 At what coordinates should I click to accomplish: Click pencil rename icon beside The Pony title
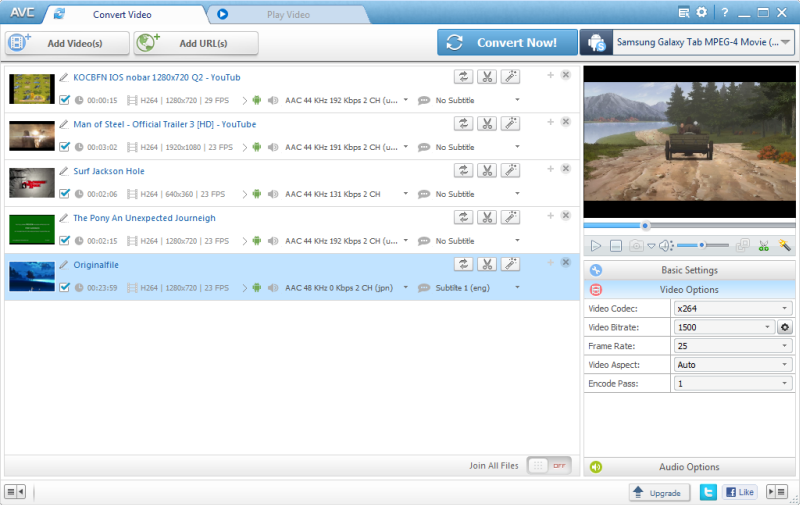tap(64, 217)
